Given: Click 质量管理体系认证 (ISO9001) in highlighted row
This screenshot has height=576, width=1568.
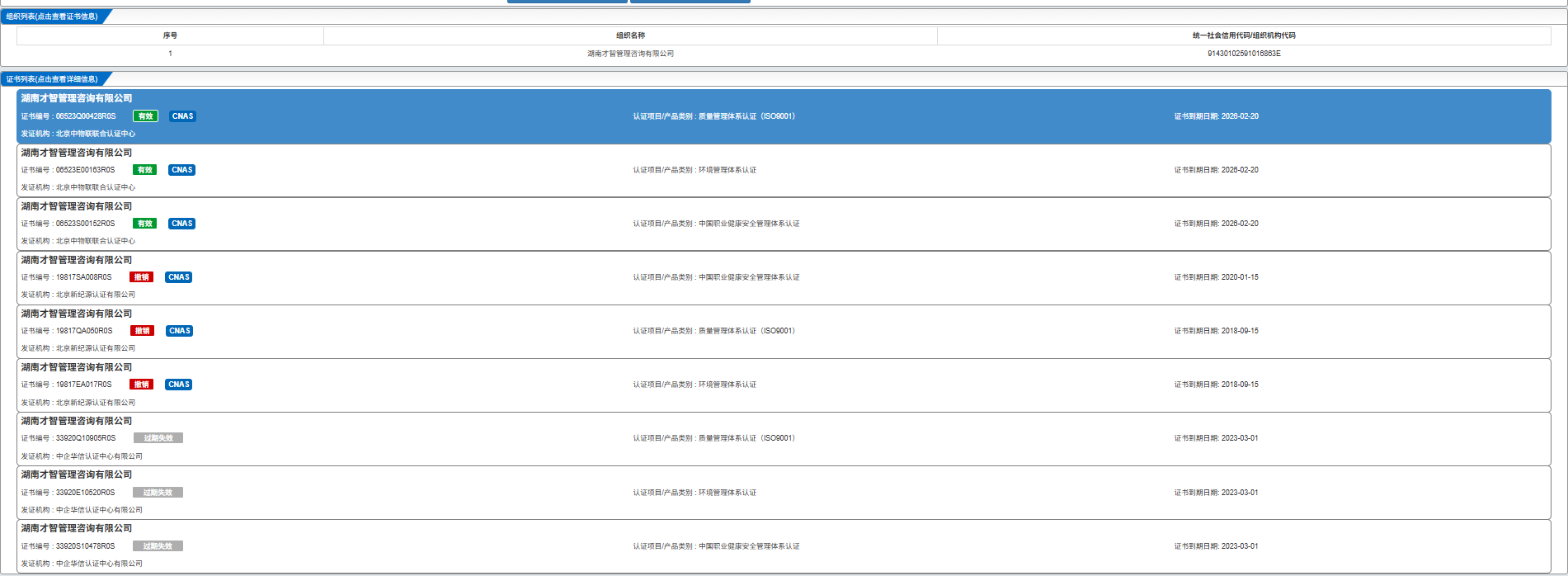Looking at the screenshot, I should [746, 116].
